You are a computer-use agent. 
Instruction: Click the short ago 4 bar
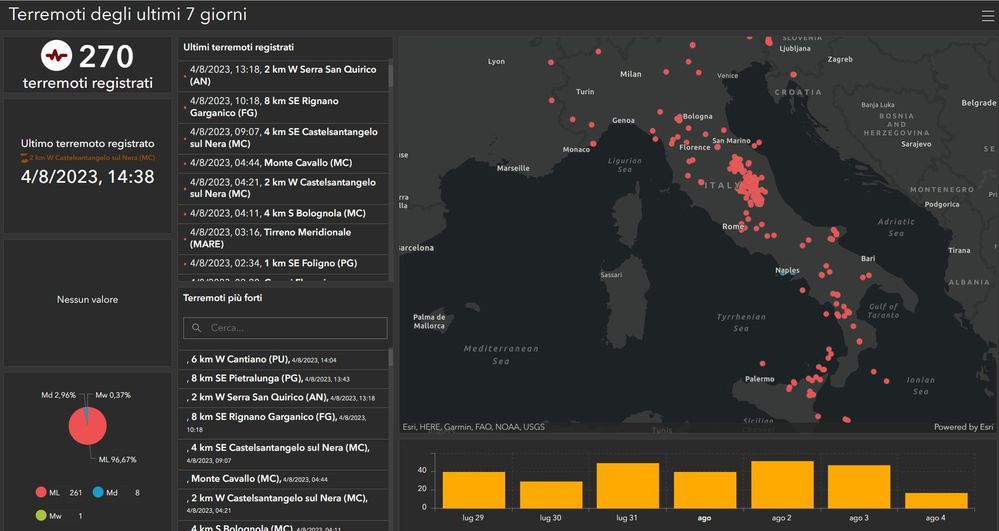pyautogui.click(x=936, y=500)
